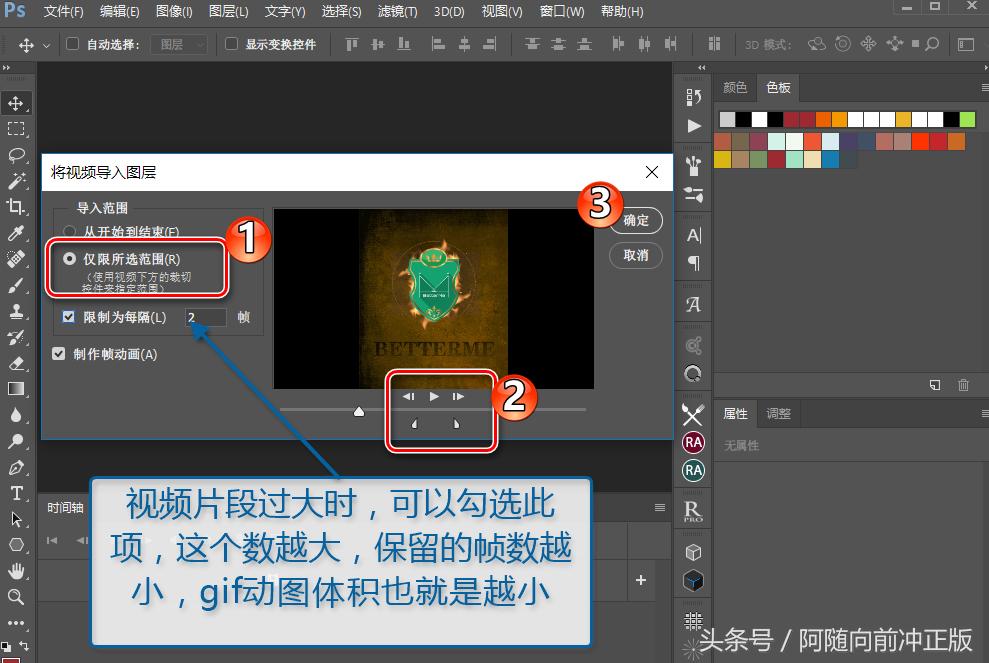Image resolution: width=989 pixels, height=663 pixels.
Task: Open the 滤镜 menu
Action: coord(396,11)
